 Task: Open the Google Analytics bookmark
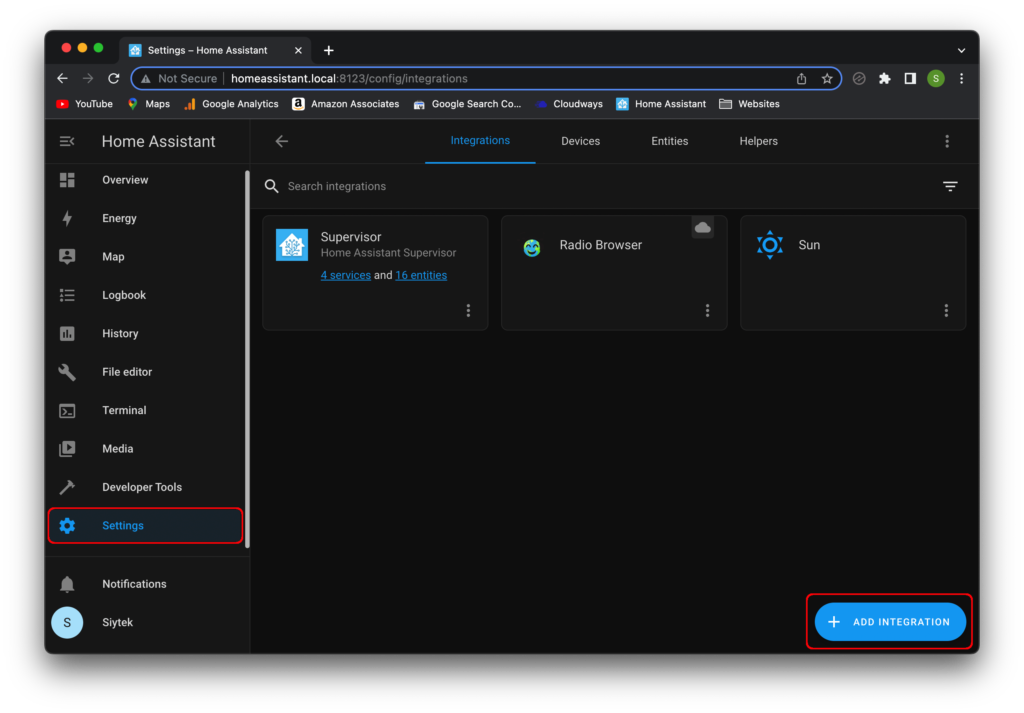tap(231, 104)
